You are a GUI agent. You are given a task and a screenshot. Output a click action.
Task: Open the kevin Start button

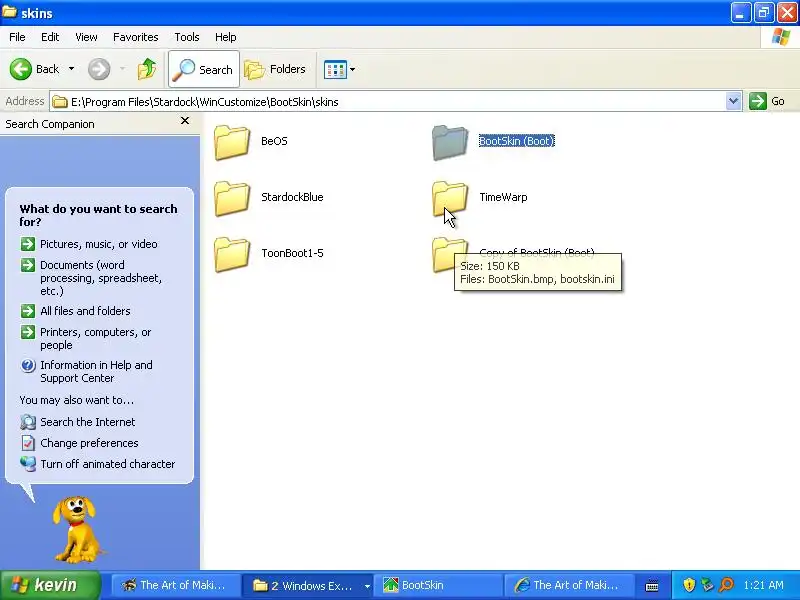coord(50,585)
